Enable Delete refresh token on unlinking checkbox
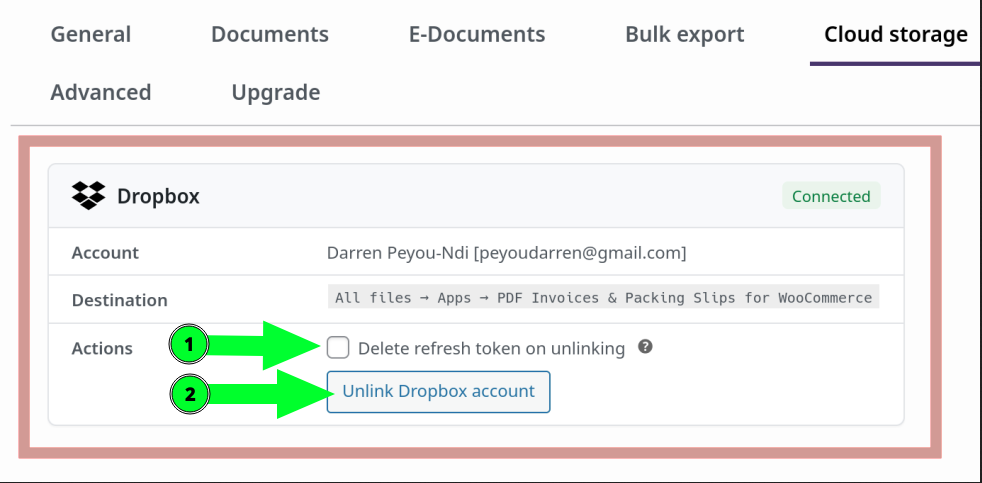Viewport: 982px width, 483px height. pos(338,348)
